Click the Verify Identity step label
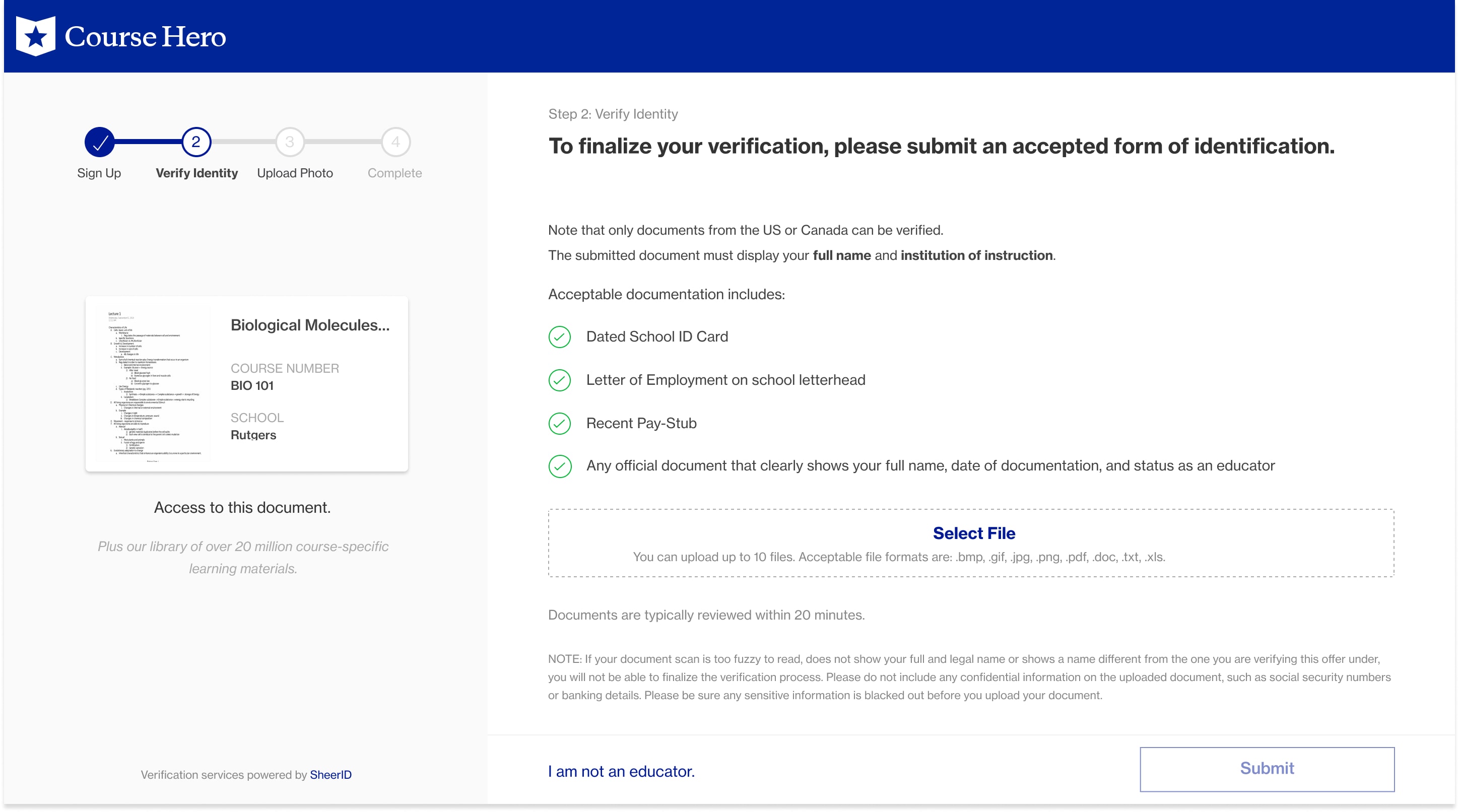1459x812 pixels. click(196, 173)
